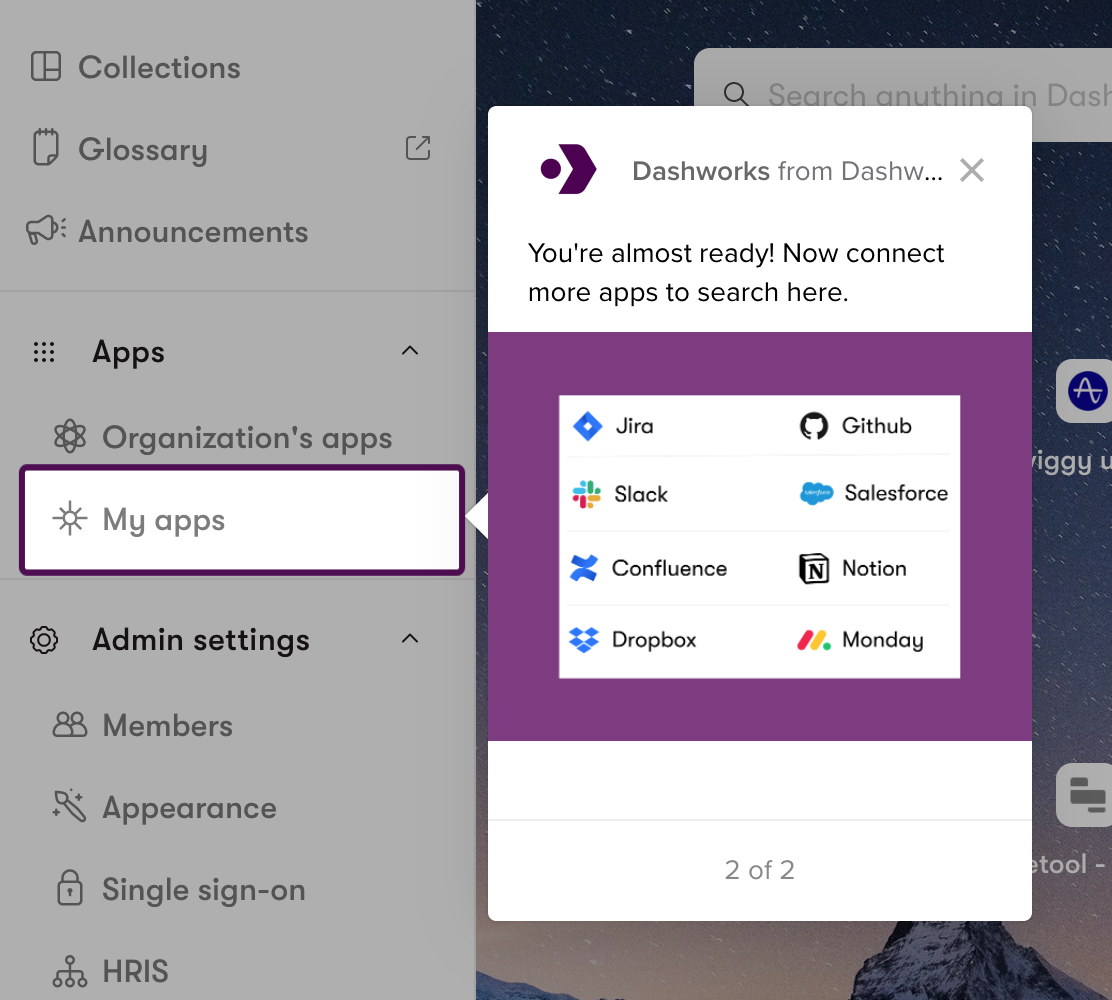Click the Amplitude app shortcut icon
Viewport: 1112px width, 1000px height.
(1085, 391)
